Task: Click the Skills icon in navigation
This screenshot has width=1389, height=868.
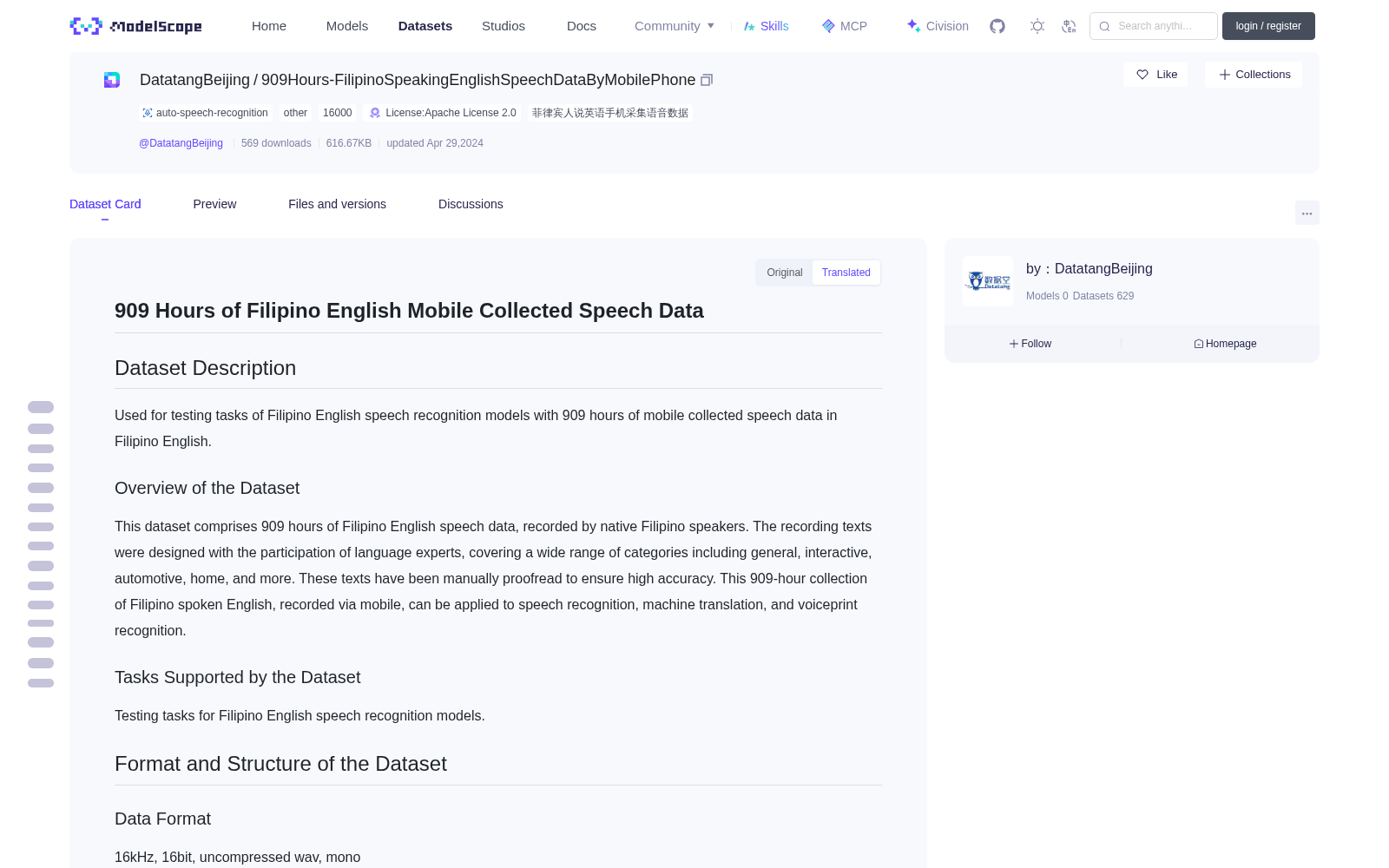Action: 749,26
